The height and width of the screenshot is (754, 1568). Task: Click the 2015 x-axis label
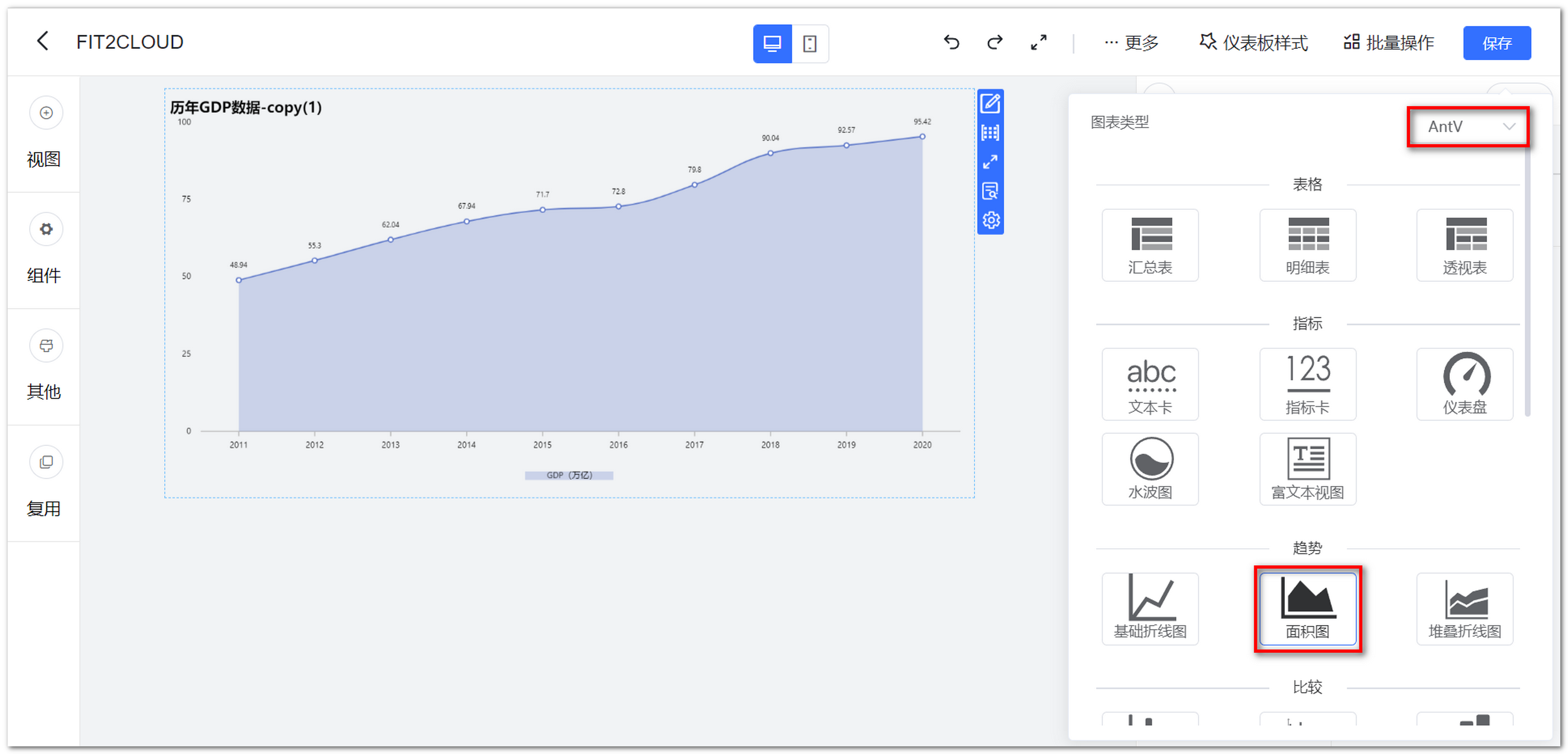(542, 444)
